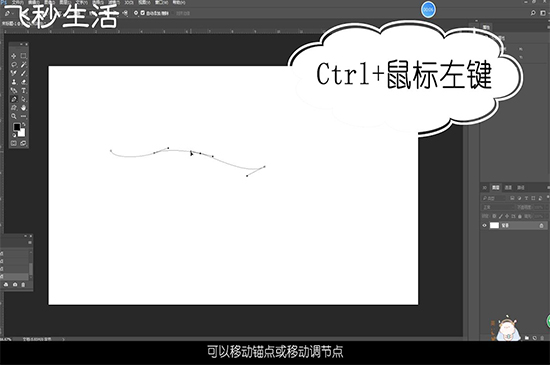This screenshot has height=365, width=550.
Task: Select the Horizontal Type tool
Action: [23, 91]
